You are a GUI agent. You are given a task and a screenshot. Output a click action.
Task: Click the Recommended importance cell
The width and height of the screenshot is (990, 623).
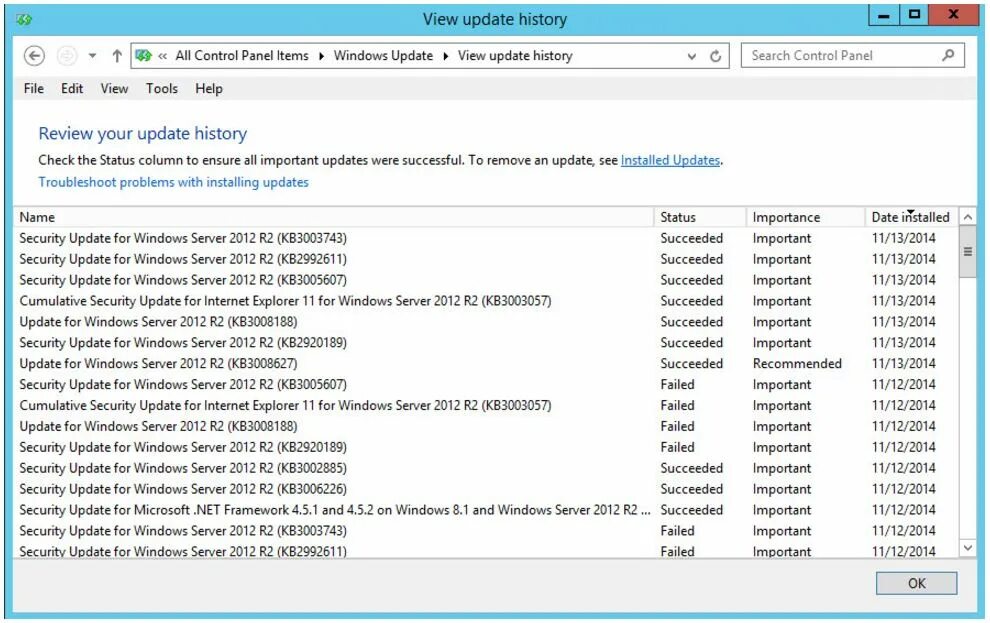[797, 364]
